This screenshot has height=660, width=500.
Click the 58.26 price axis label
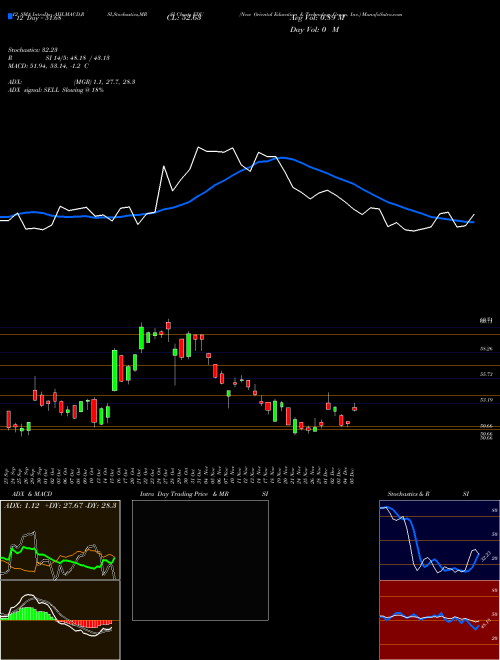(x=486, y=349)
